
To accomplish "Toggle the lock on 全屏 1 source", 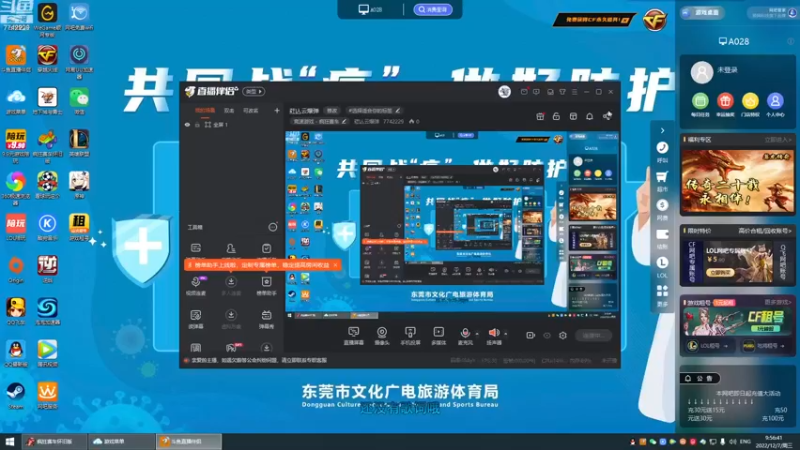I will pos(197,124).
